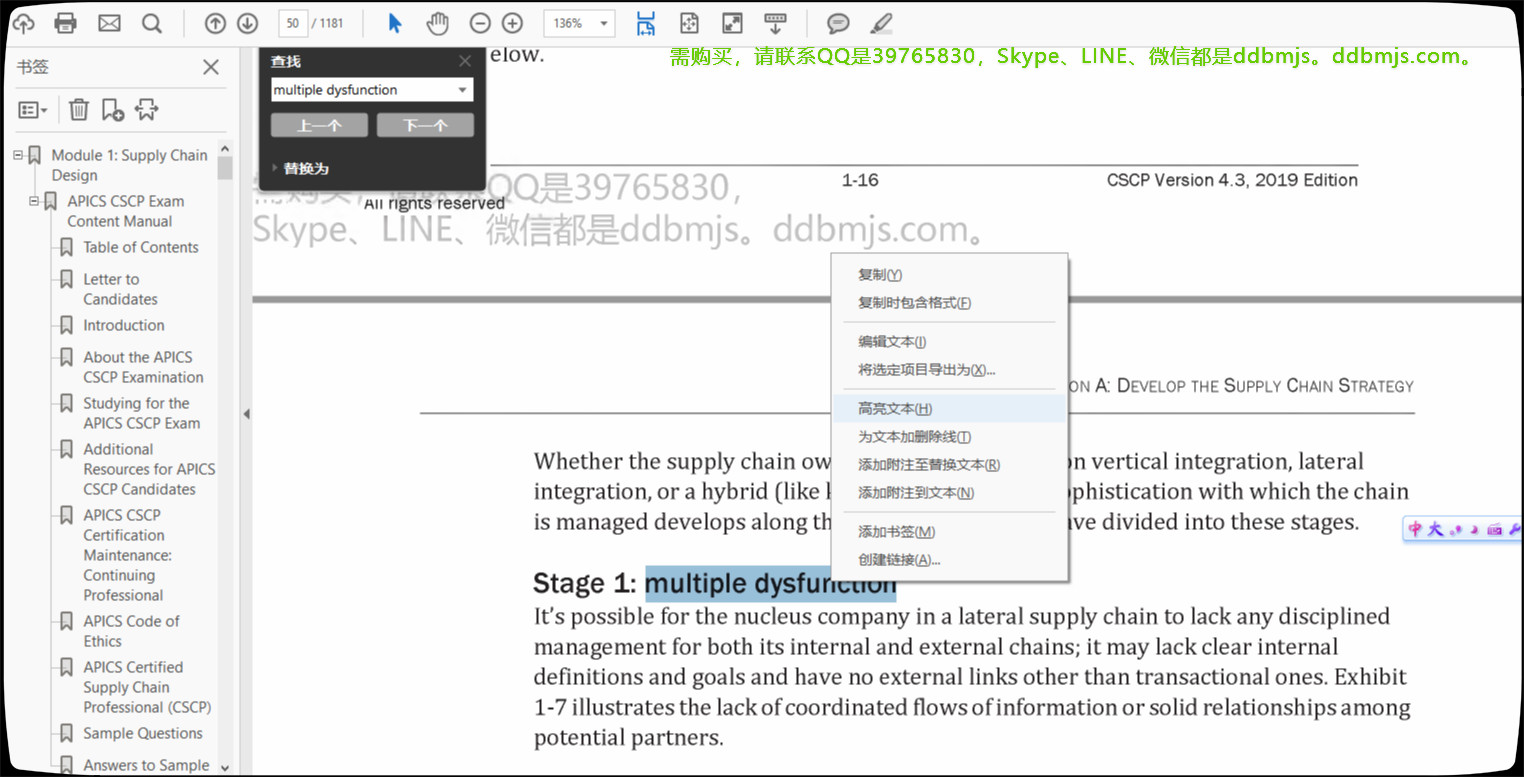Screen dimensions: 1524x777
Task: Select the Hand pan tool
Action: tap(437, 23)
